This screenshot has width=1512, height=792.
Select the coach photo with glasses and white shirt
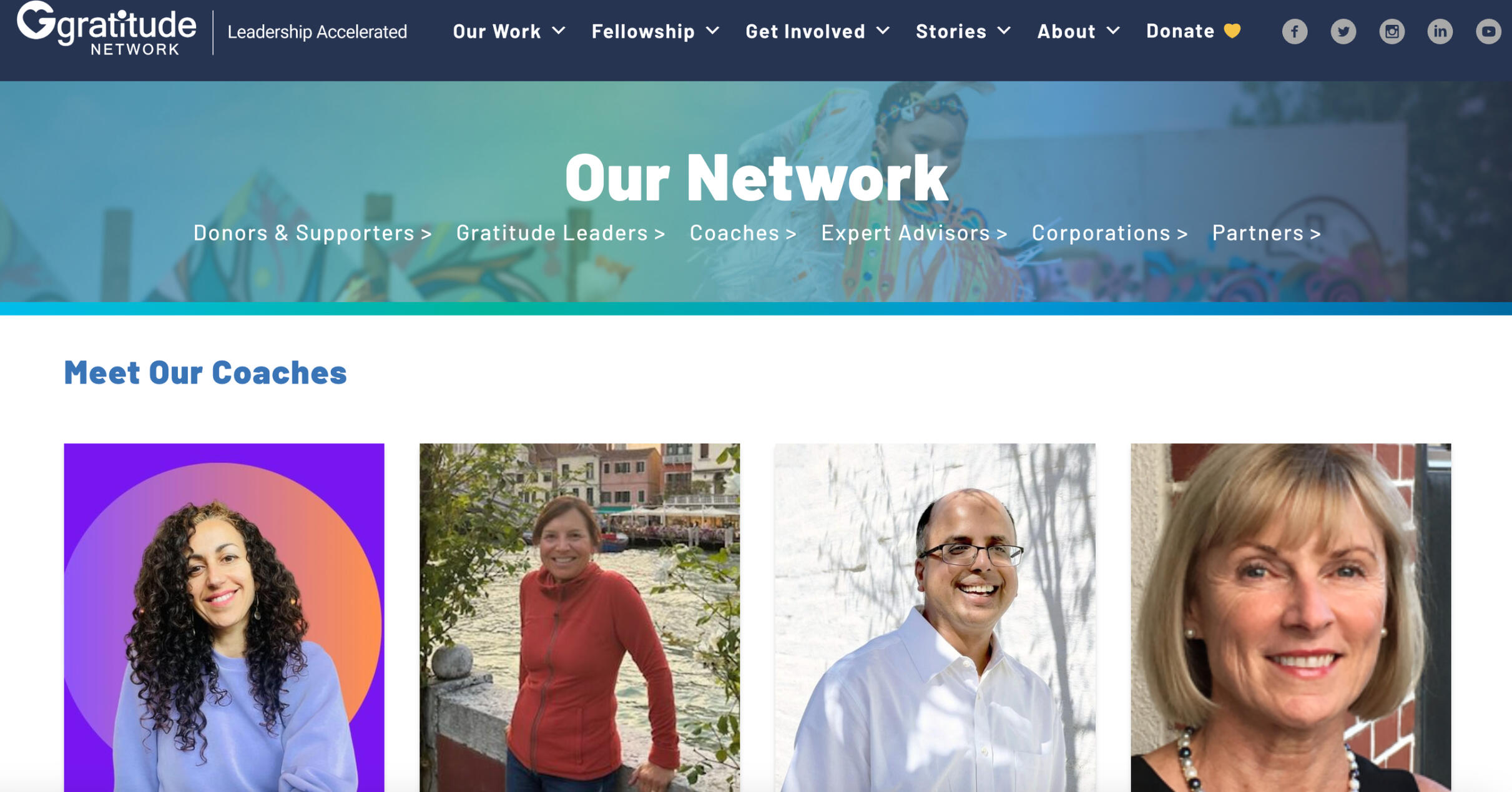click(x=935, y=618)
